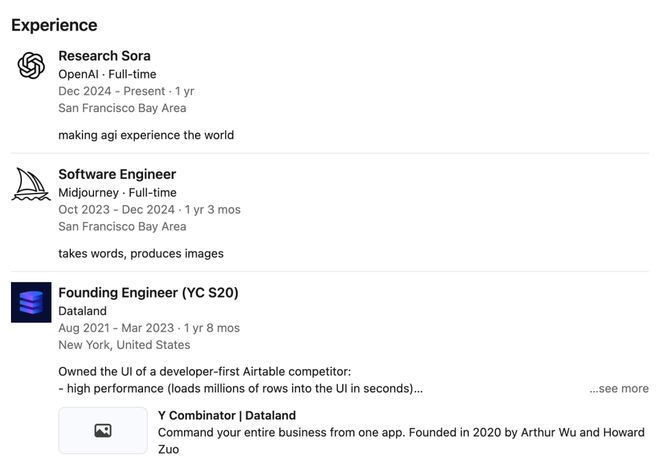Click the "Oct 2023 - Dec 2024" date line

[149, 209]
